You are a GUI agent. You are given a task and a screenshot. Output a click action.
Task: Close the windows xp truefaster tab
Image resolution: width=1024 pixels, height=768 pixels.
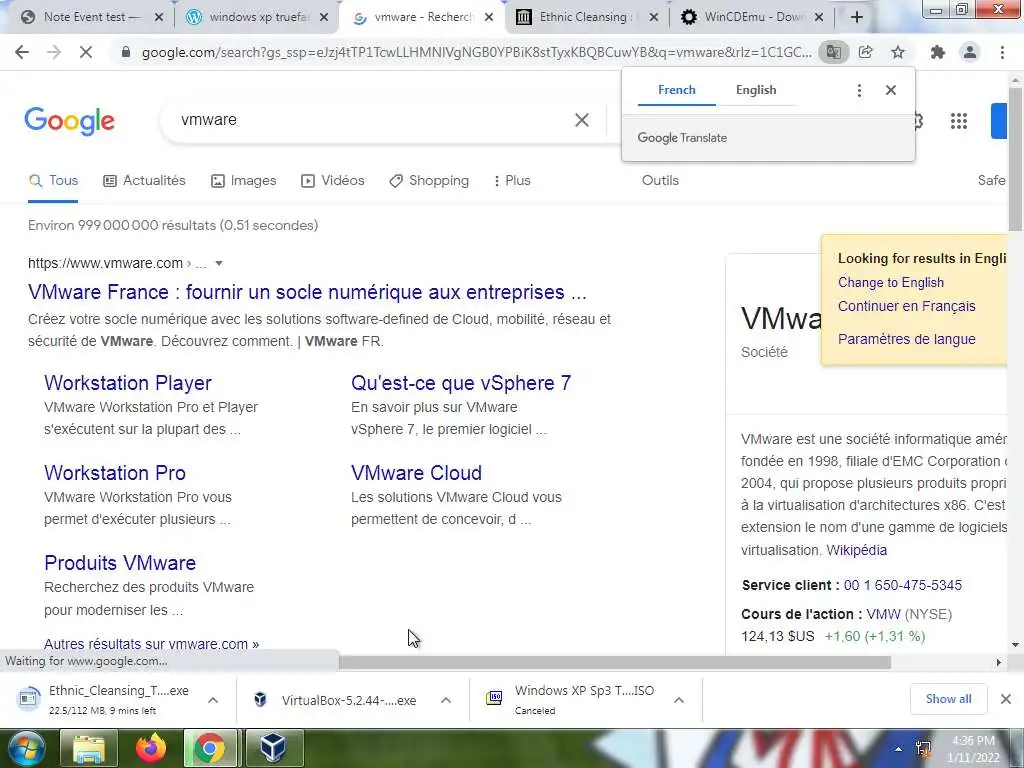[x=324, y=18]
